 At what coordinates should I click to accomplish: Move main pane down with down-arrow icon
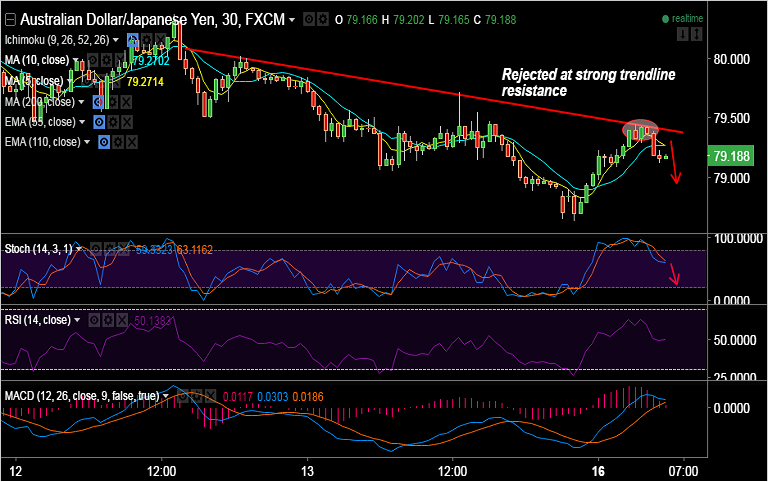[x=683, y=34]
